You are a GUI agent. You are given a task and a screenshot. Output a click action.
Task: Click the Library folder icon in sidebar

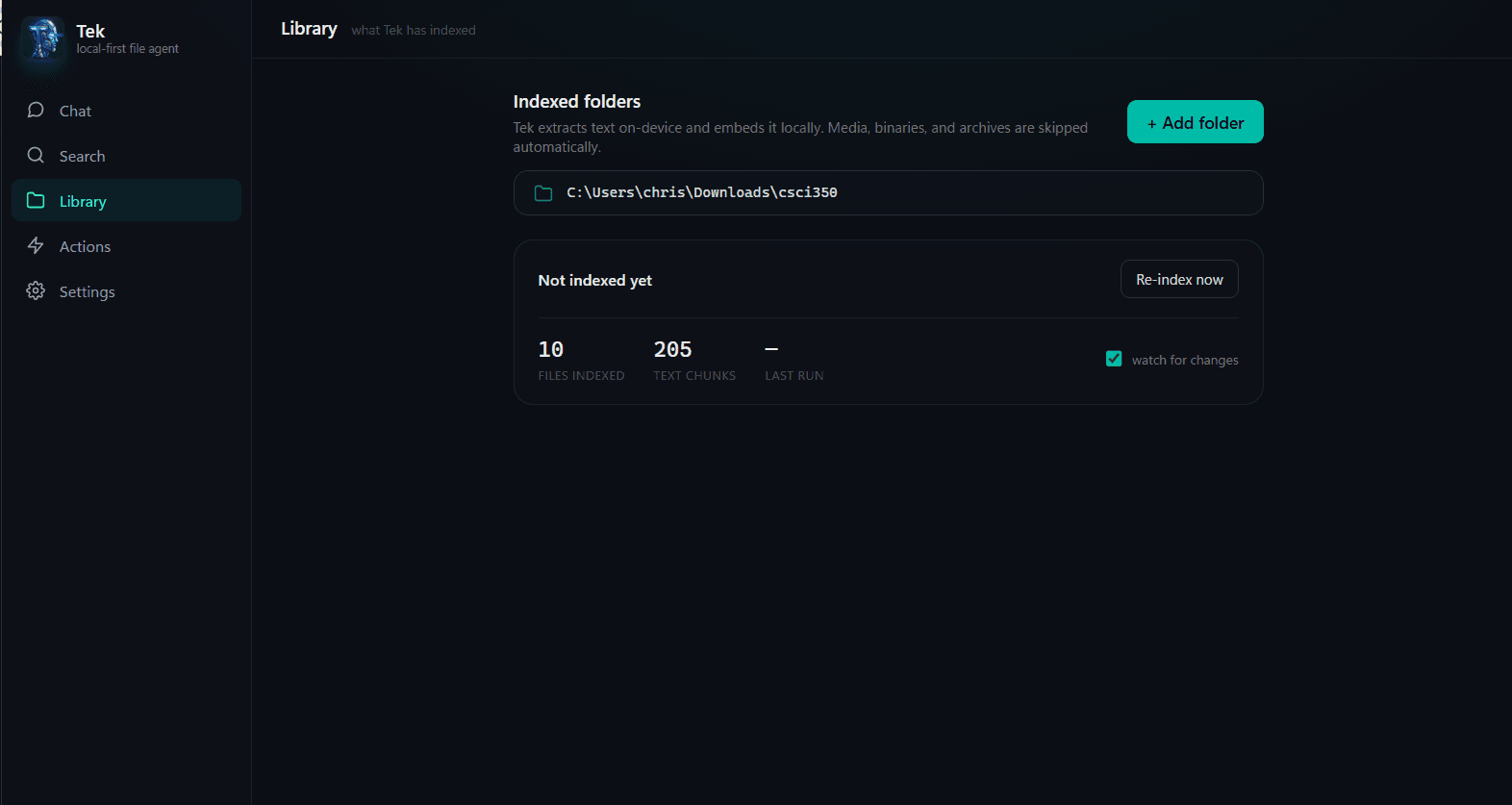[36, 200]
